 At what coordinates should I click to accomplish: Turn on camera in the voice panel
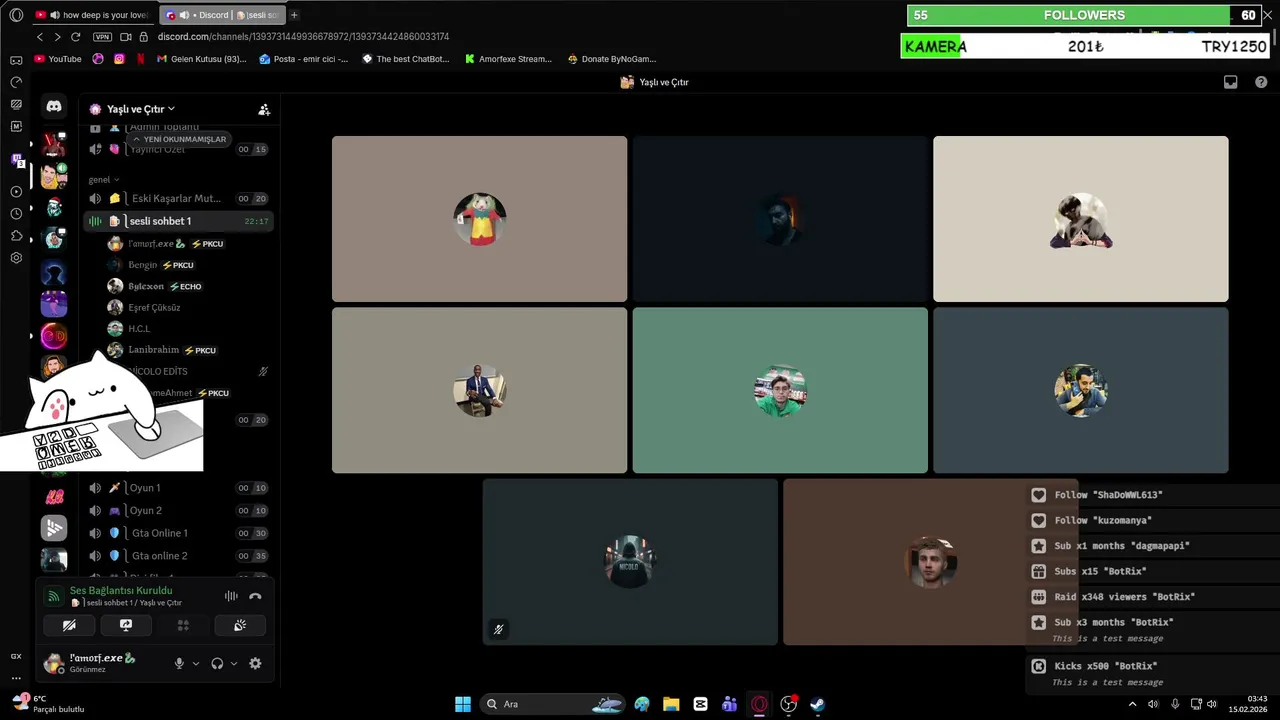coord(69,625)
